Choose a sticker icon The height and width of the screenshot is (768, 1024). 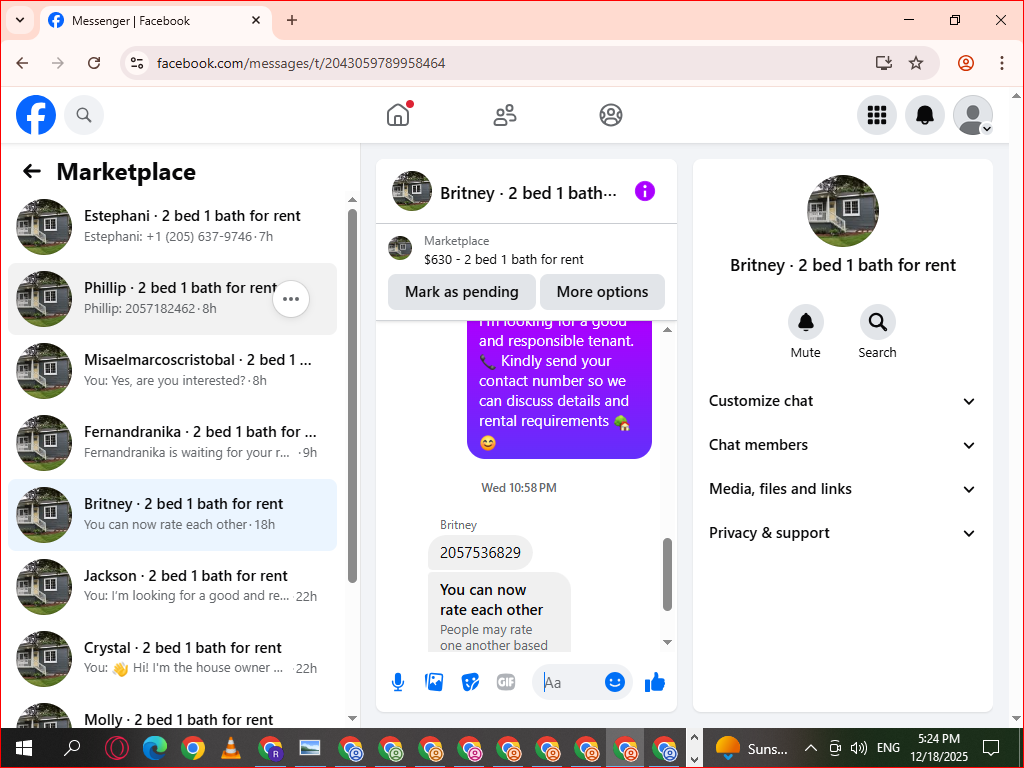tap(470, 682)
